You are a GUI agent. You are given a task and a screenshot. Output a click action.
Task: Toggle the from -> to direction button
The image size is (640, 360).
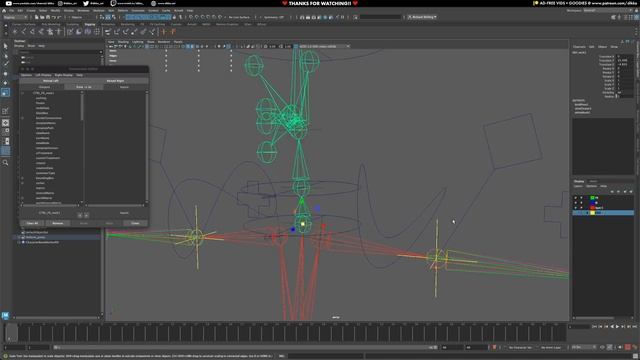click(84, 87)
